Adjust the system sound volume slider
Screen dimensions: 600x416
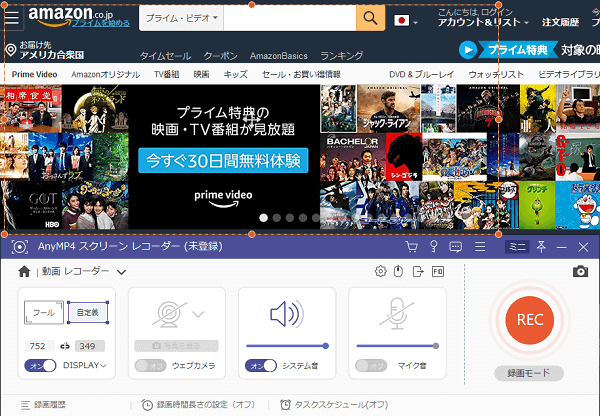(287, 346)
